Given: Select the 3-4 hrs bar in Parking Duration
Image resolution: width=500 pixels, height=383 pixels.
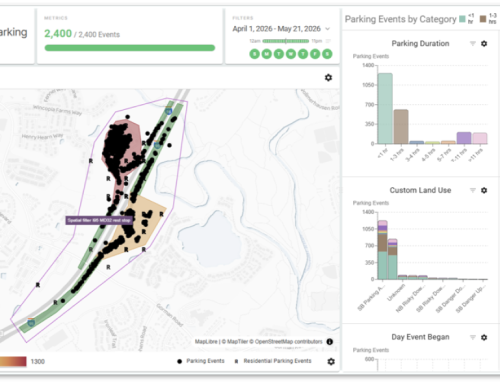Looking at the screenshot, I should 417,142.
